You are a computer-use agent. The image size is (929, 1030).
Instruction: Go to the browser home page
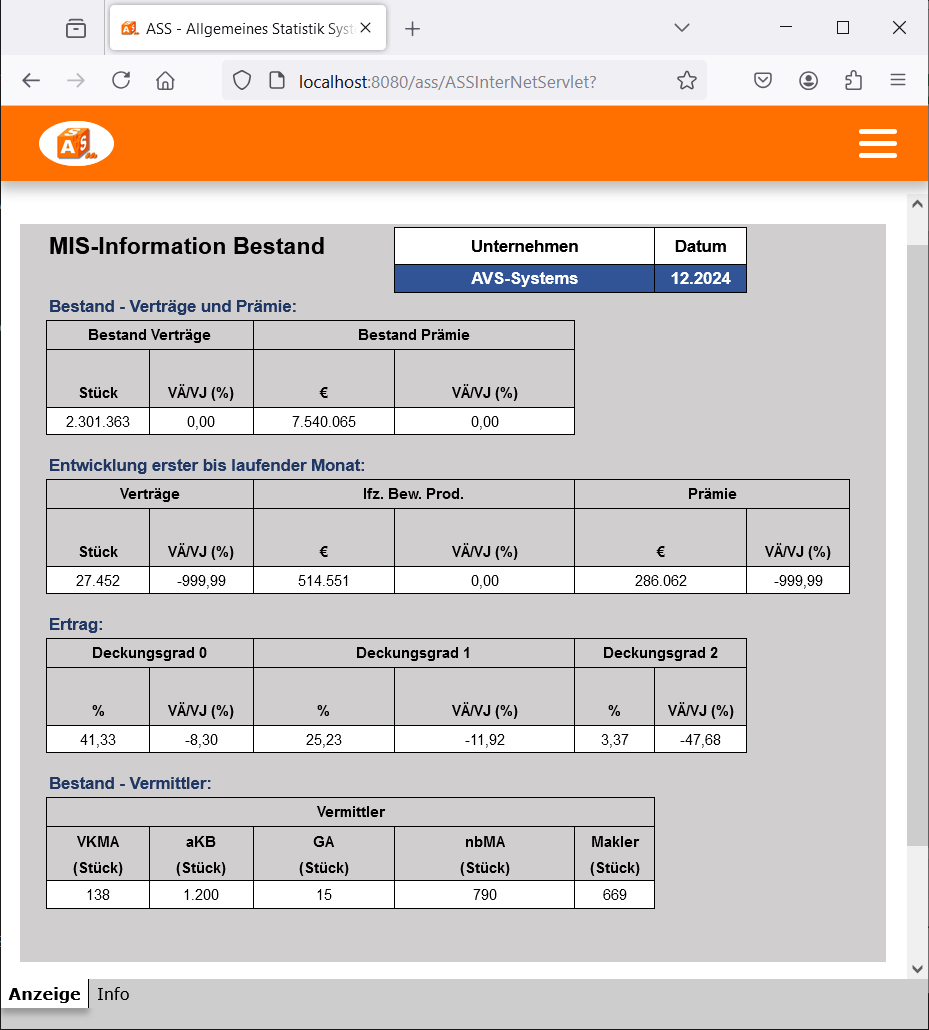point(166,81)
